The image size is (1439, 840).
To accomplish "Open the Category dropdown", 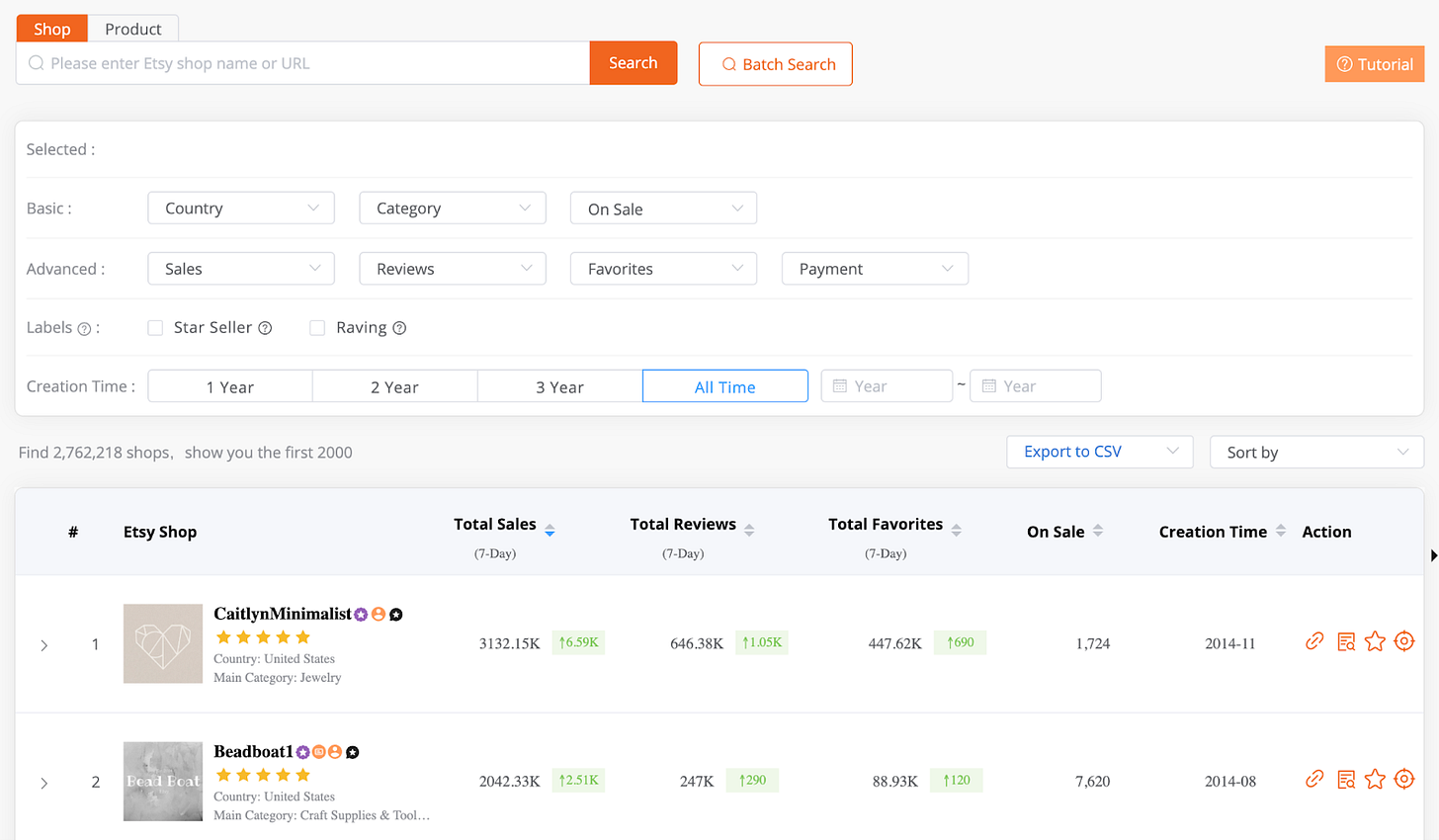I will (453, 209).
